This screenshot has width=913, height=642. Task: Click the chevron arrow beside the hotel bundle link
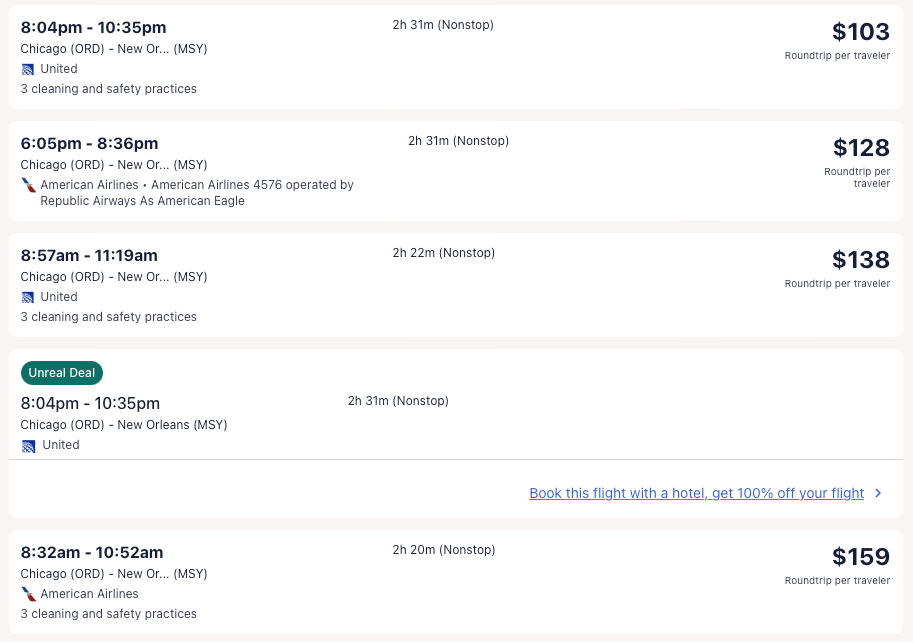[x=878, y=493]
